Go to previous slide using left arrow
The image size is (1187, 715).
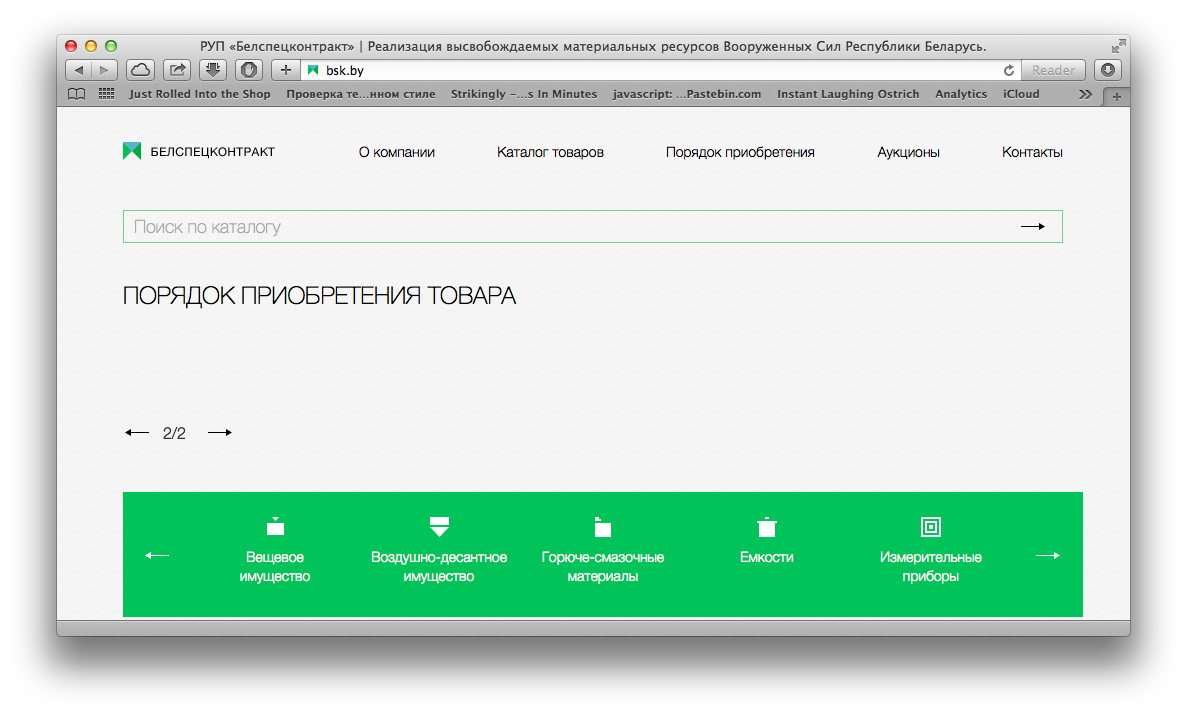click(x=137, y=433)
